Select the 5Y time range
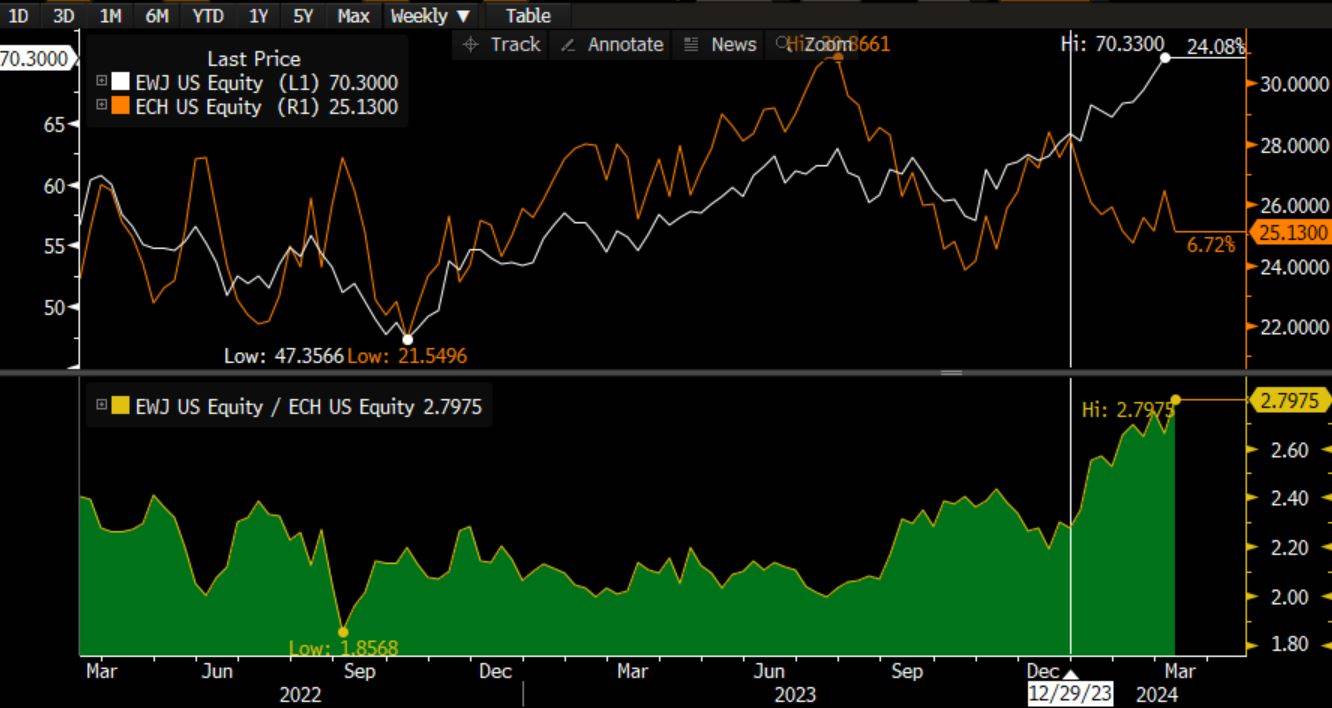The image size is (1332, 708). pyautogui.click(x=303, y=15)
